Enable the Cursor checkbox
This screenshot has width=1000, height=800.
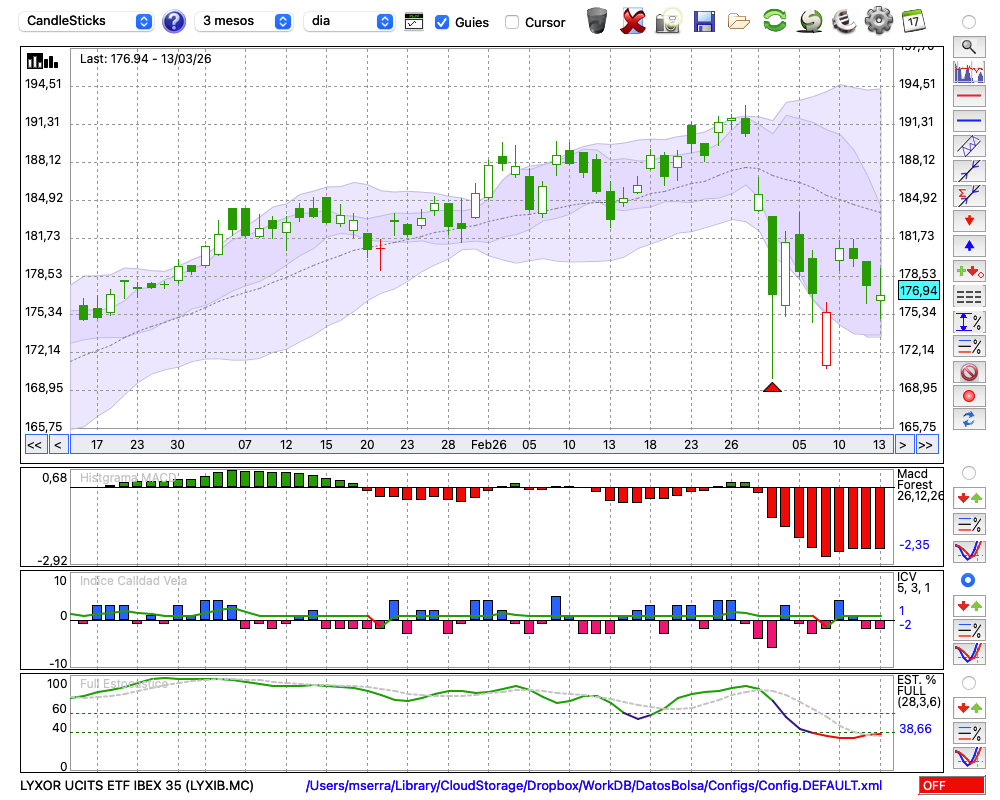pyautogui.click(x=511, y=22)
